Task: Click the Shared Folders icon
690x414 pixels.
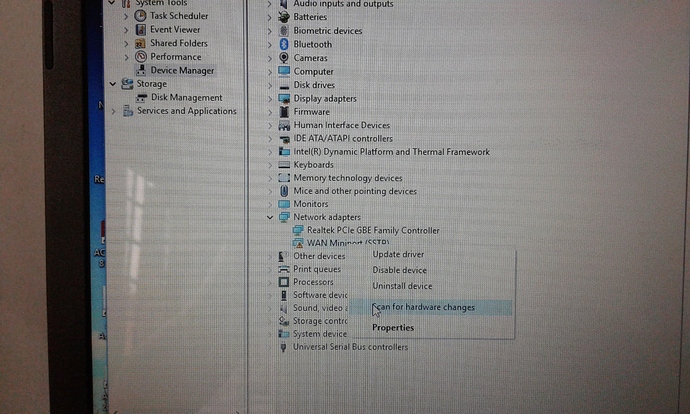Action: (140, 43)
